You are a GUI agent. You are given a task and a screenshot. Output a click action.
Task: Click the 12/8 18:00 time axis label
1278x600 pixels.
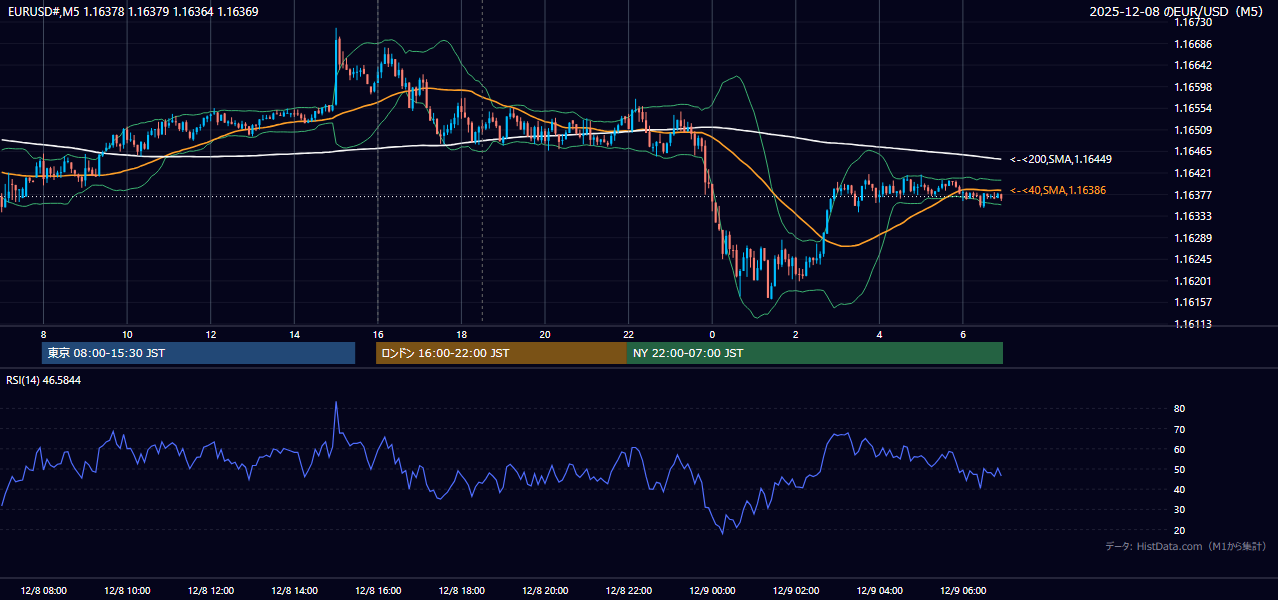point(461,591)
